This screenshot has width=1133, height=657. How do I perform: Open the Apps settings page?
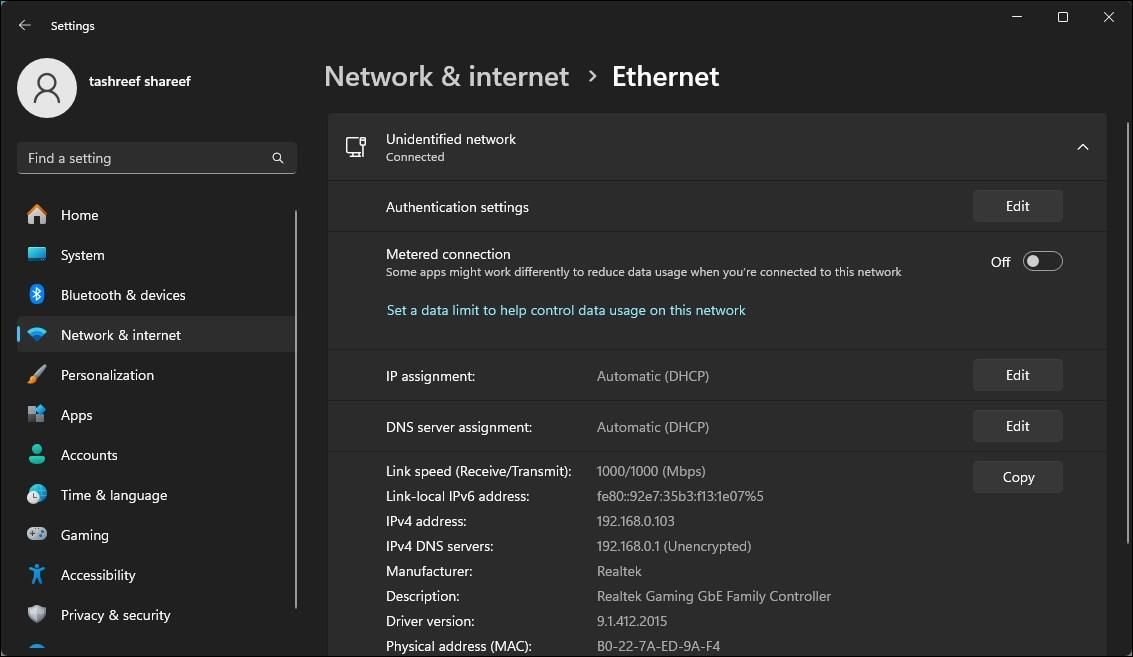point(76,415)
